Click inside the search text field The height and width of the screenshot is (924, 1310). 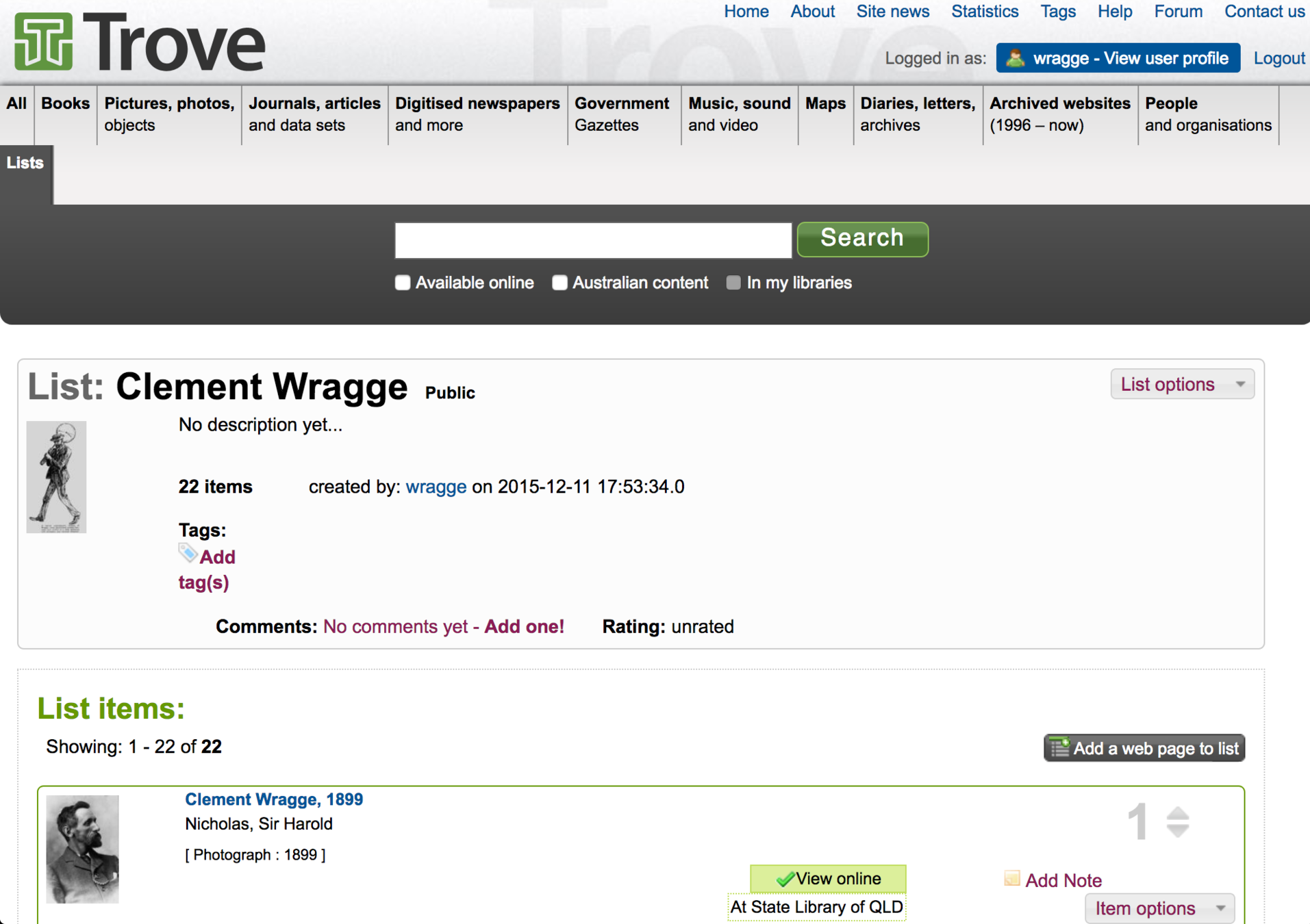(593, 240)
